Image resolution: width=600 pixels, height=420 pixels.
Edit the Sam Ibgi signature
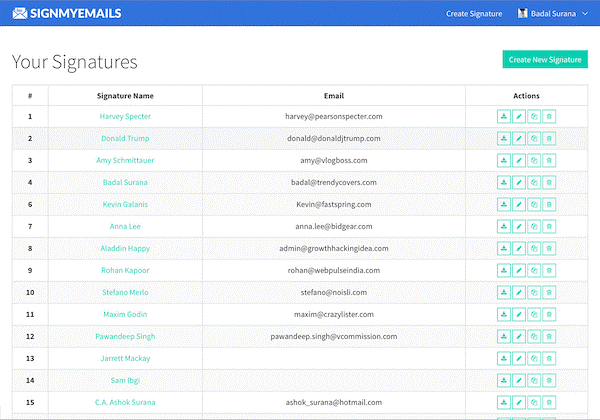pyautogui.click(x=519, y=381)
